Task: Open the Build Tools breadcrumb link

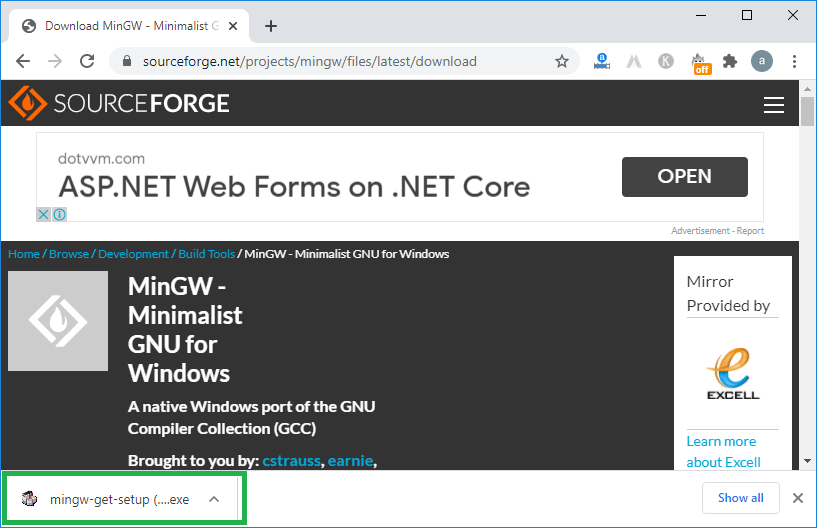Action: click(206, 254)
